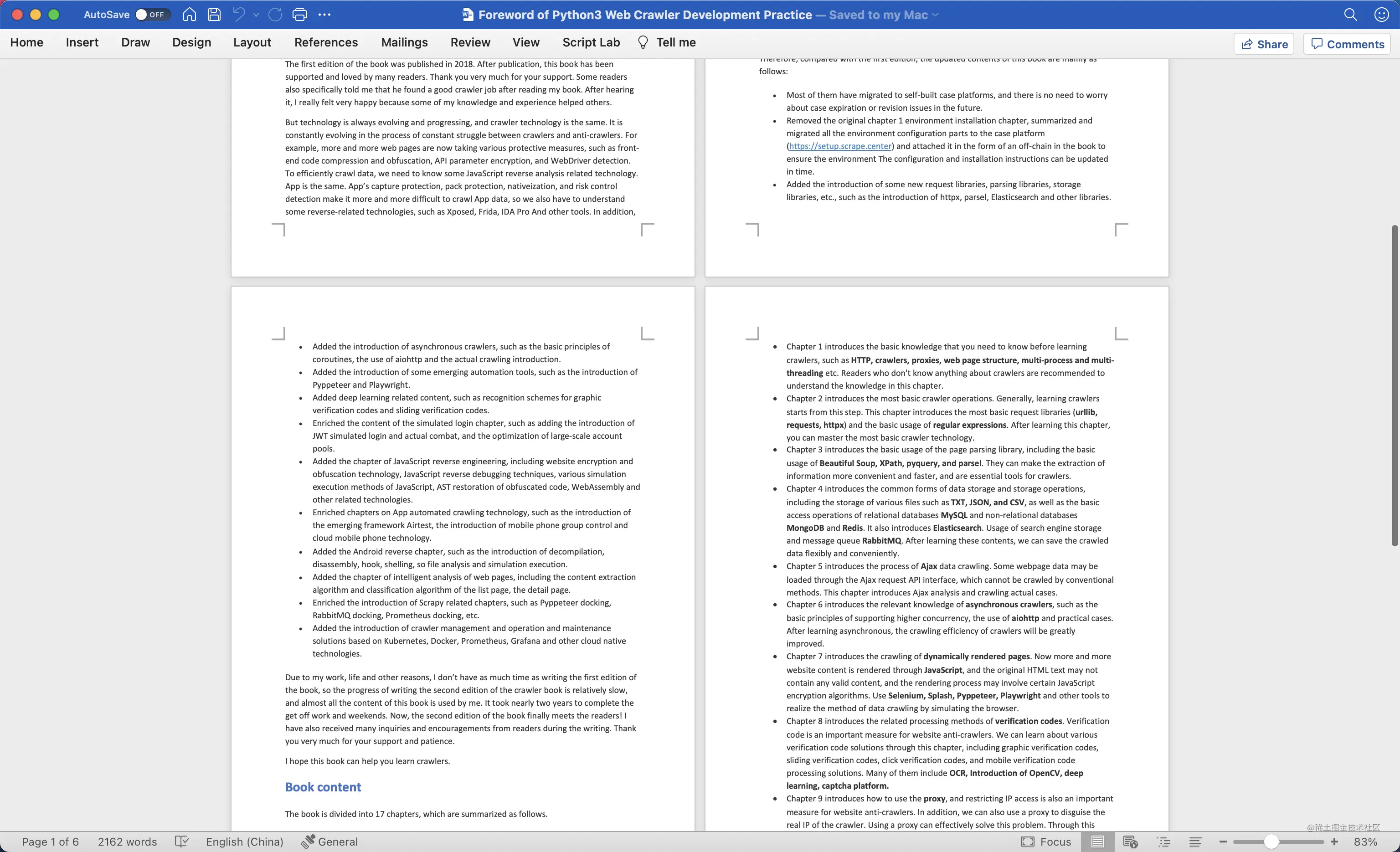This screenshot has width=1400, height=852.
Task: Click the vertical document scrollbar
Action: pos(1395,385)
